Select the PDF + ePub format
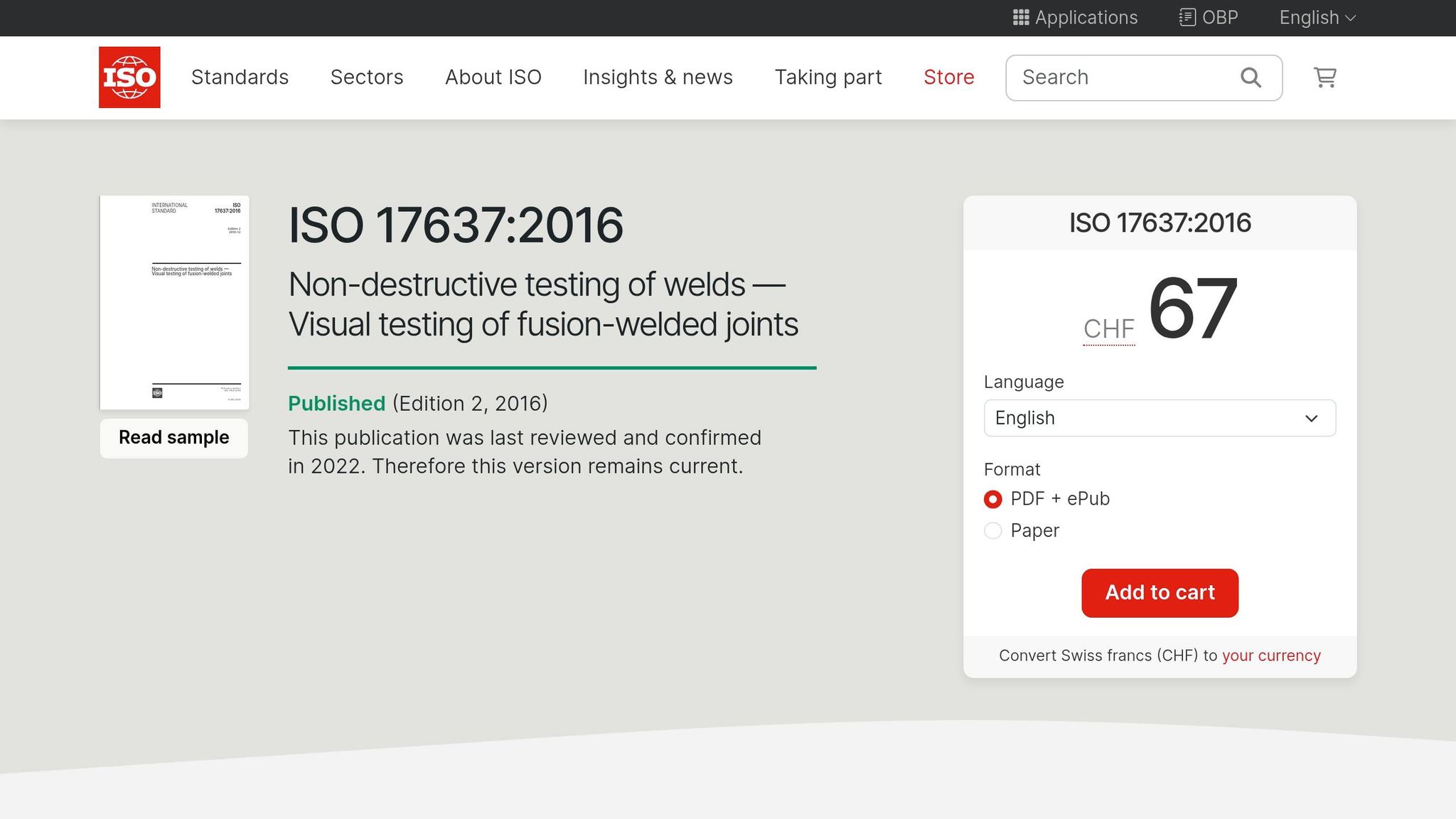Image resolution: width=1456 pixels, height=819 pixels. tap(992, 499)
